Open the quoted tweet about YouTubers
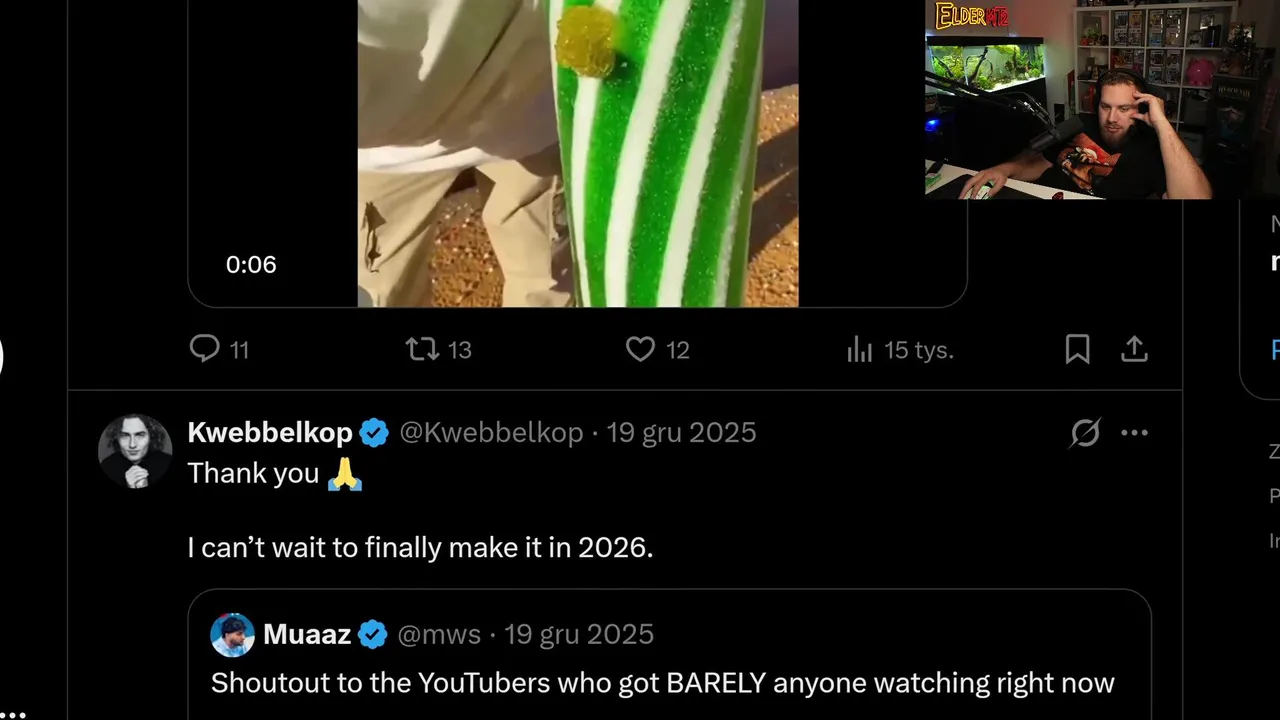The image size is (1280, 720). [662, 683]
